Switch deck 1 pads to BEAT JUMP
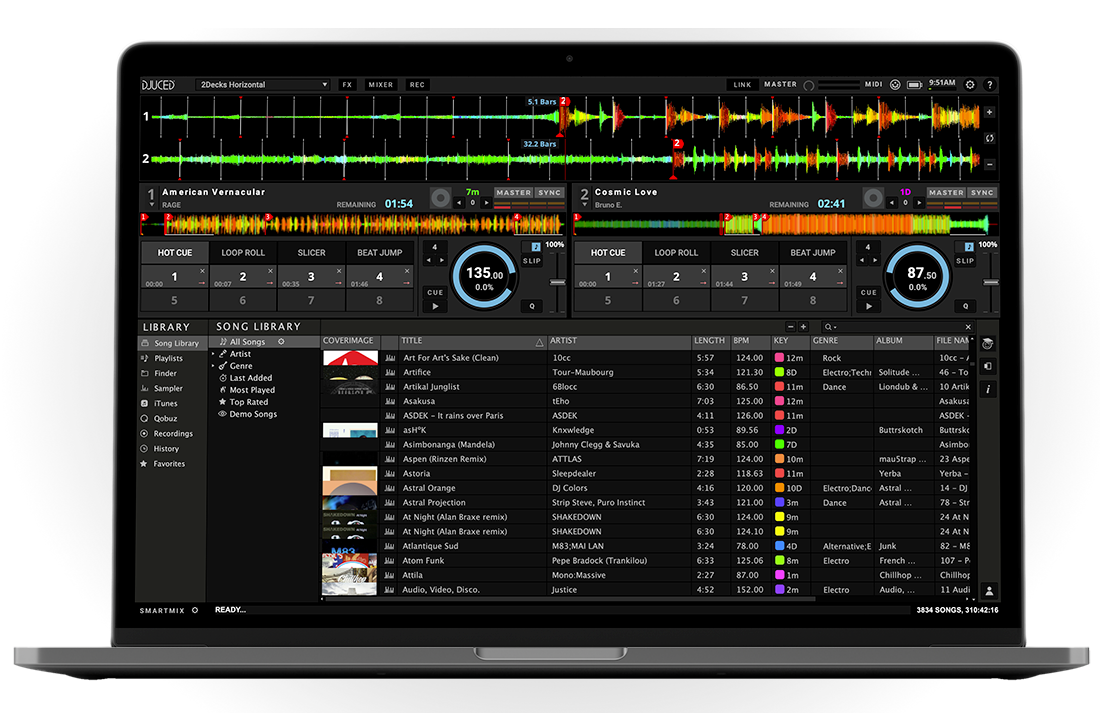Image resolution: width=1100 pixels, height=713 pixels. pyautogui.click(x=380, y=253)
